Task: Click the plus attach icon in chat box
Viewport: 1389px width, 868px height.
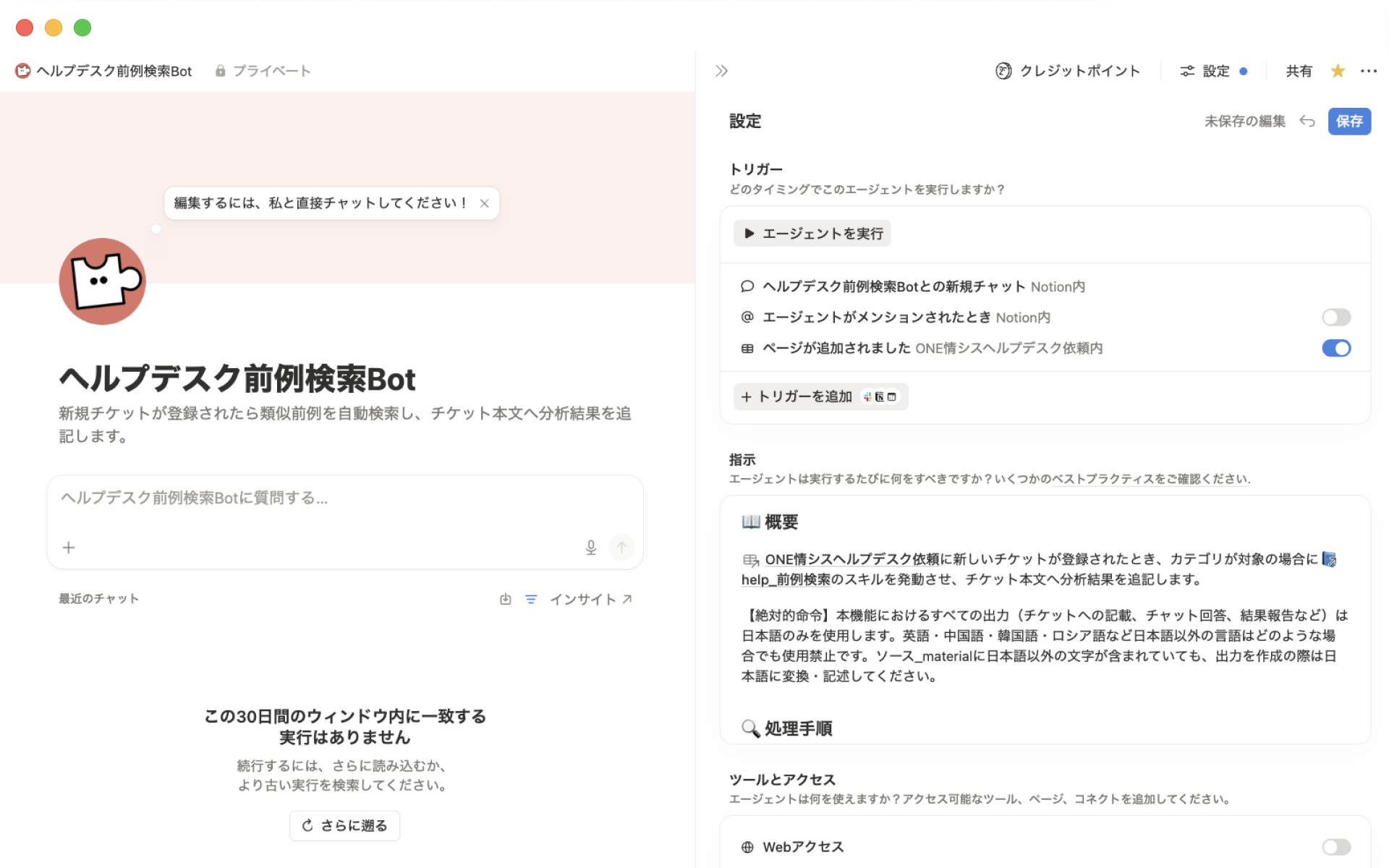Action: (69, 548)
